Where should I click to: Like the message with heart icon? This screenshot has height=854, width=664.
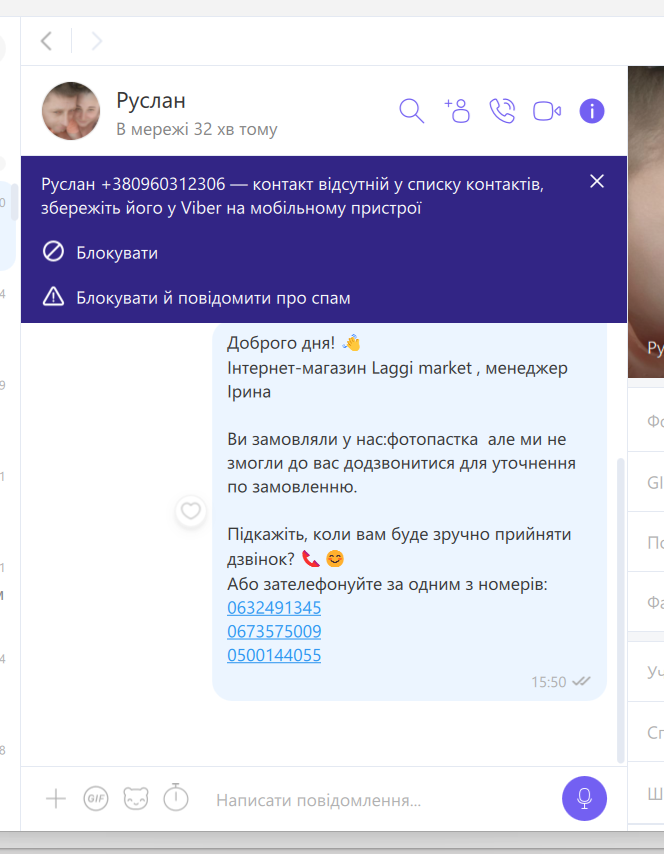pos(191,511)
